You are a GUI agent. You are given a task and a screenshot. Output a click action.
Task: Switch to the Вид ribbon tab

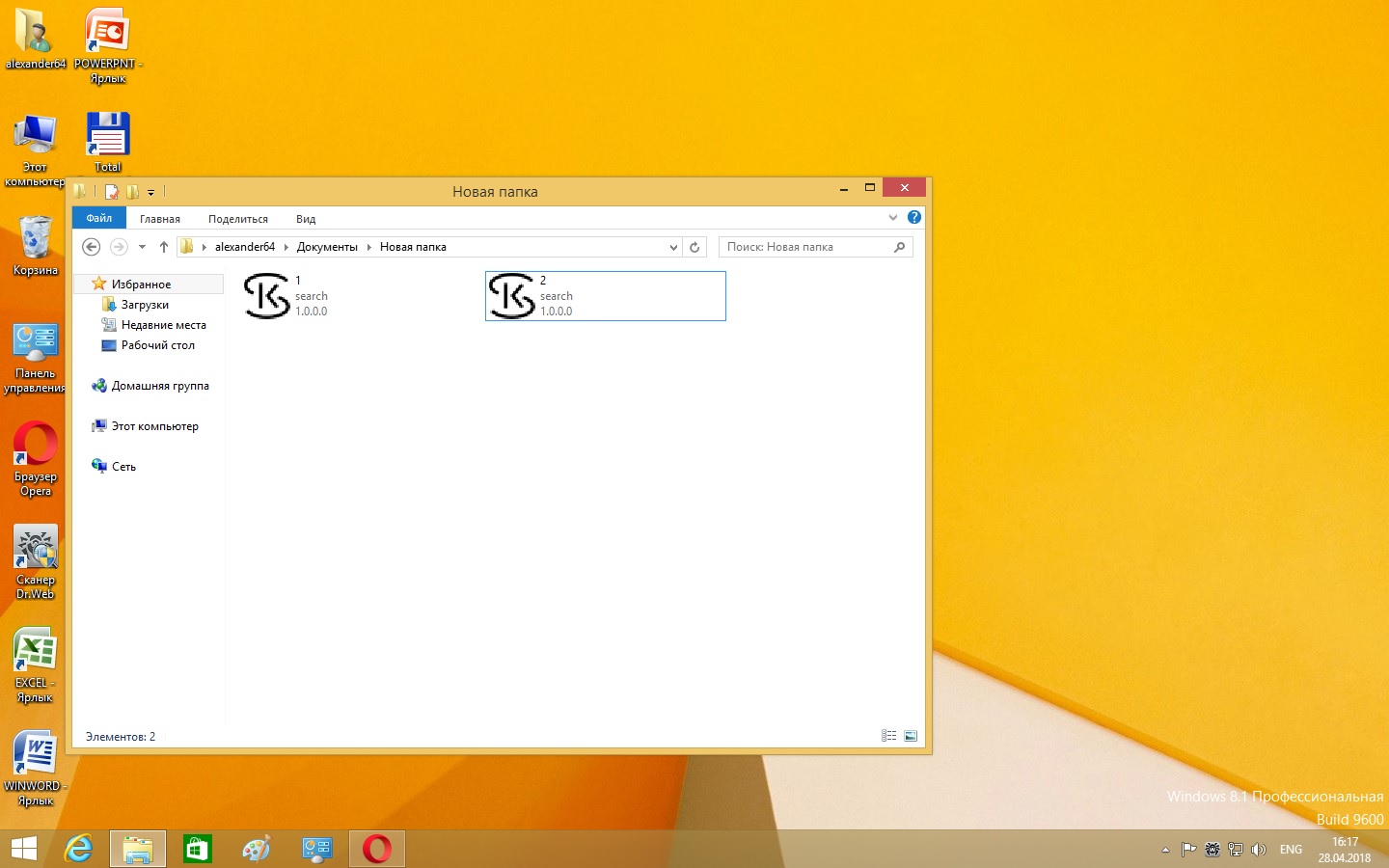(306, 219)
